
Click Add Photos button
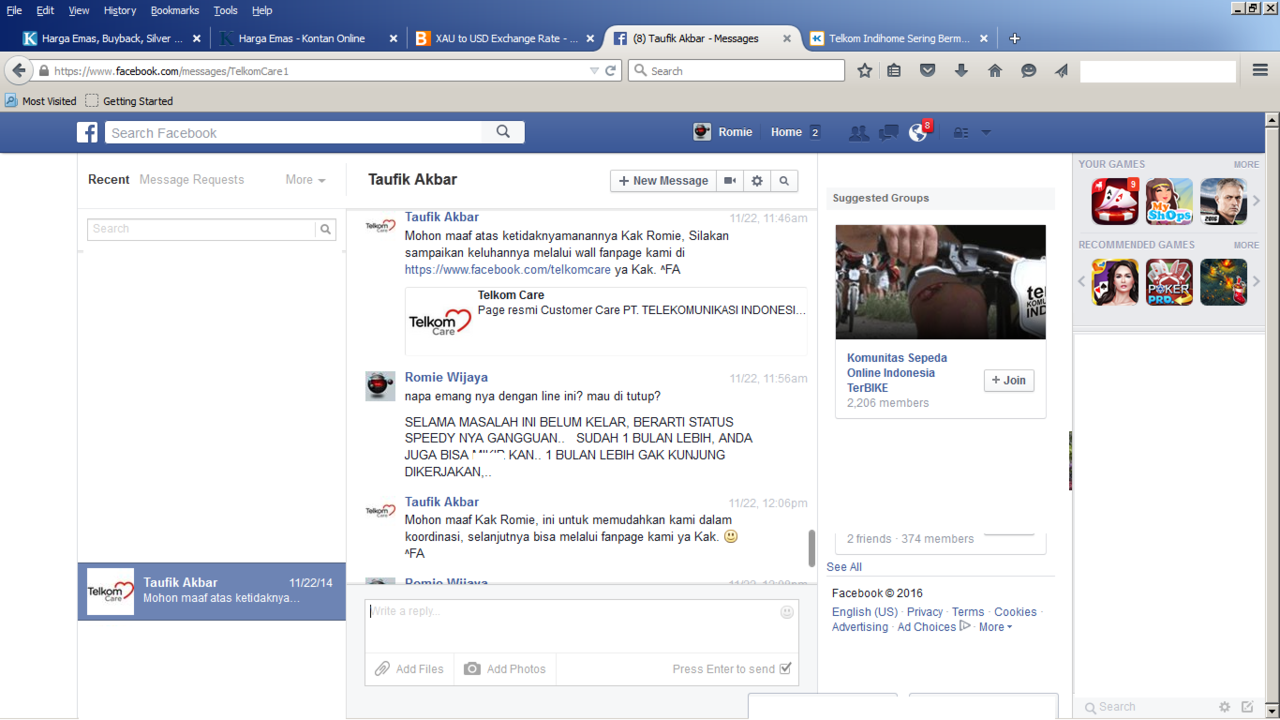pyautogui.click(x=505, y=669)
